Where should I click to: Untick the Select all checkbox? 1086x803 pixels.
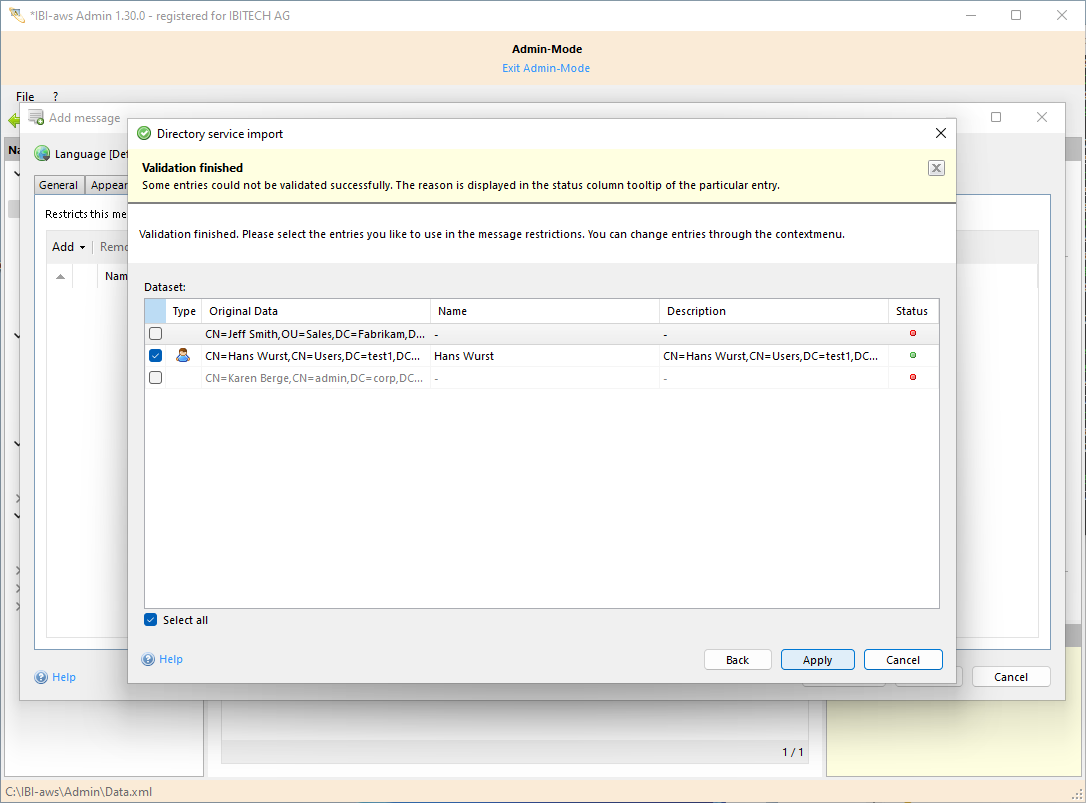(x=151, y=620)
